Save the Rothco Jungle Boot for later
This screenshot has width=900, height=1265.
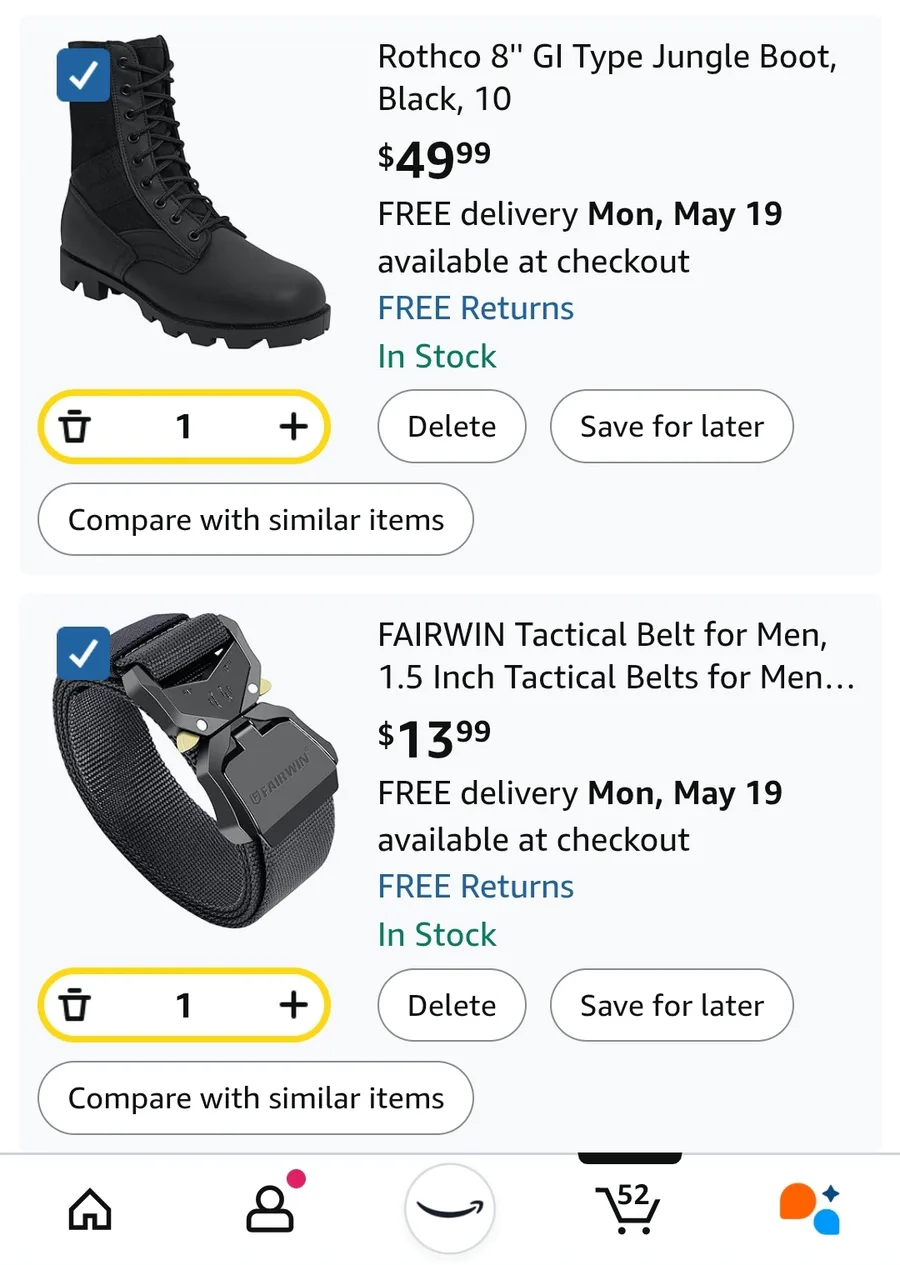[671, 427]
